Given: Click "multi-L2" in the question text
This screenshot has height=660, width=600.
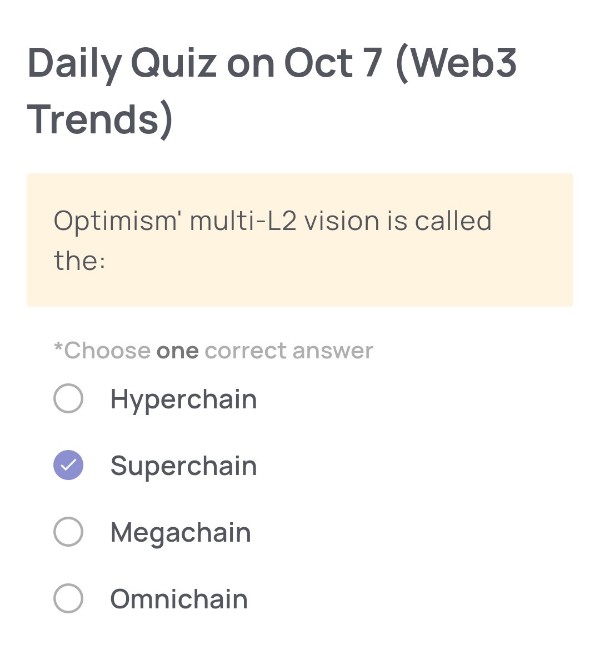Looking at the screenshot, I should pyautogui.click(x=240, y=220).
